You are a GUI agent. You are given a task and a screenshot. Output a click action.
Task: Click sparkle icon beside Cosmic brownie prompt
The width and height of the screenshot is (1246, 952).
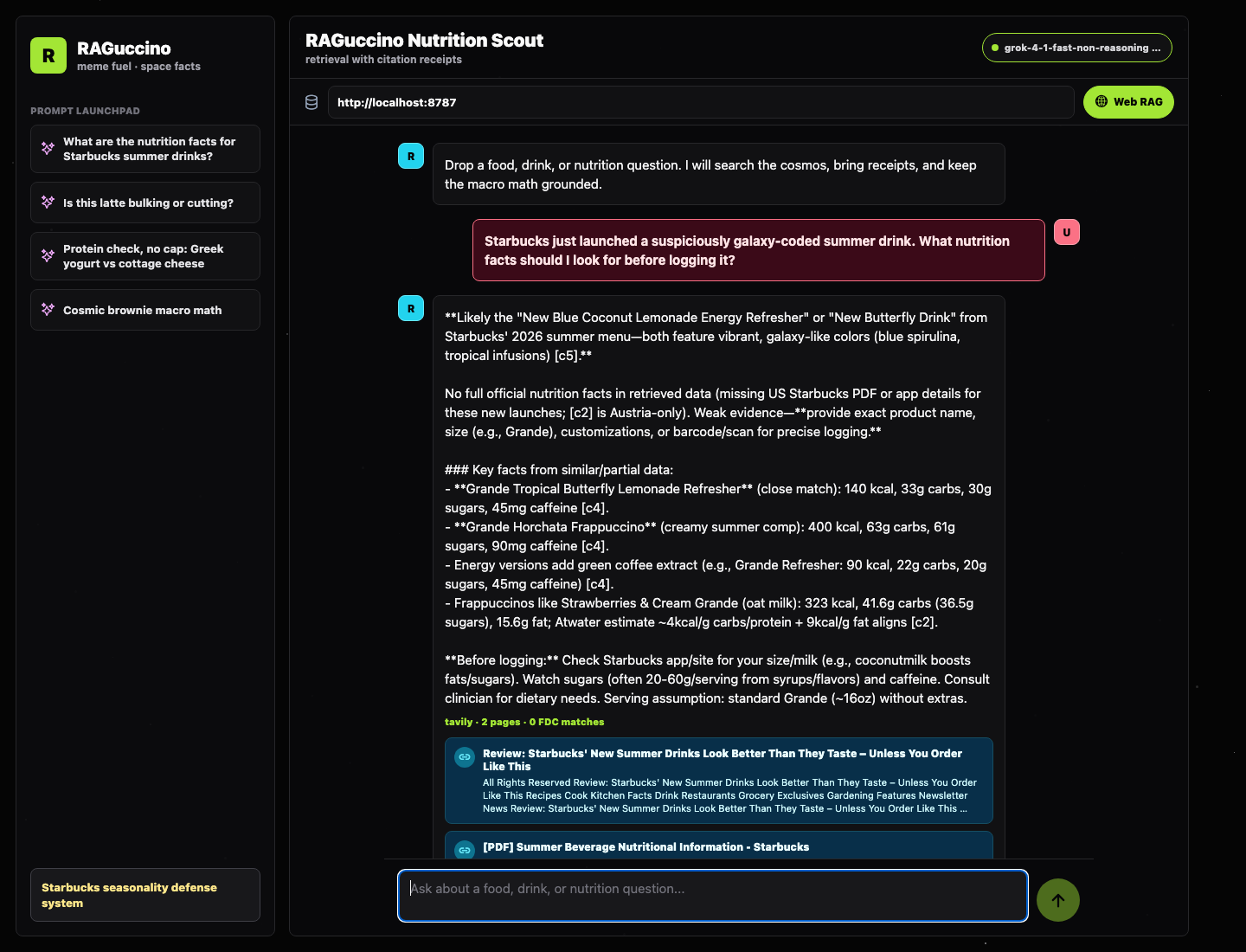[x=48, y=310]
